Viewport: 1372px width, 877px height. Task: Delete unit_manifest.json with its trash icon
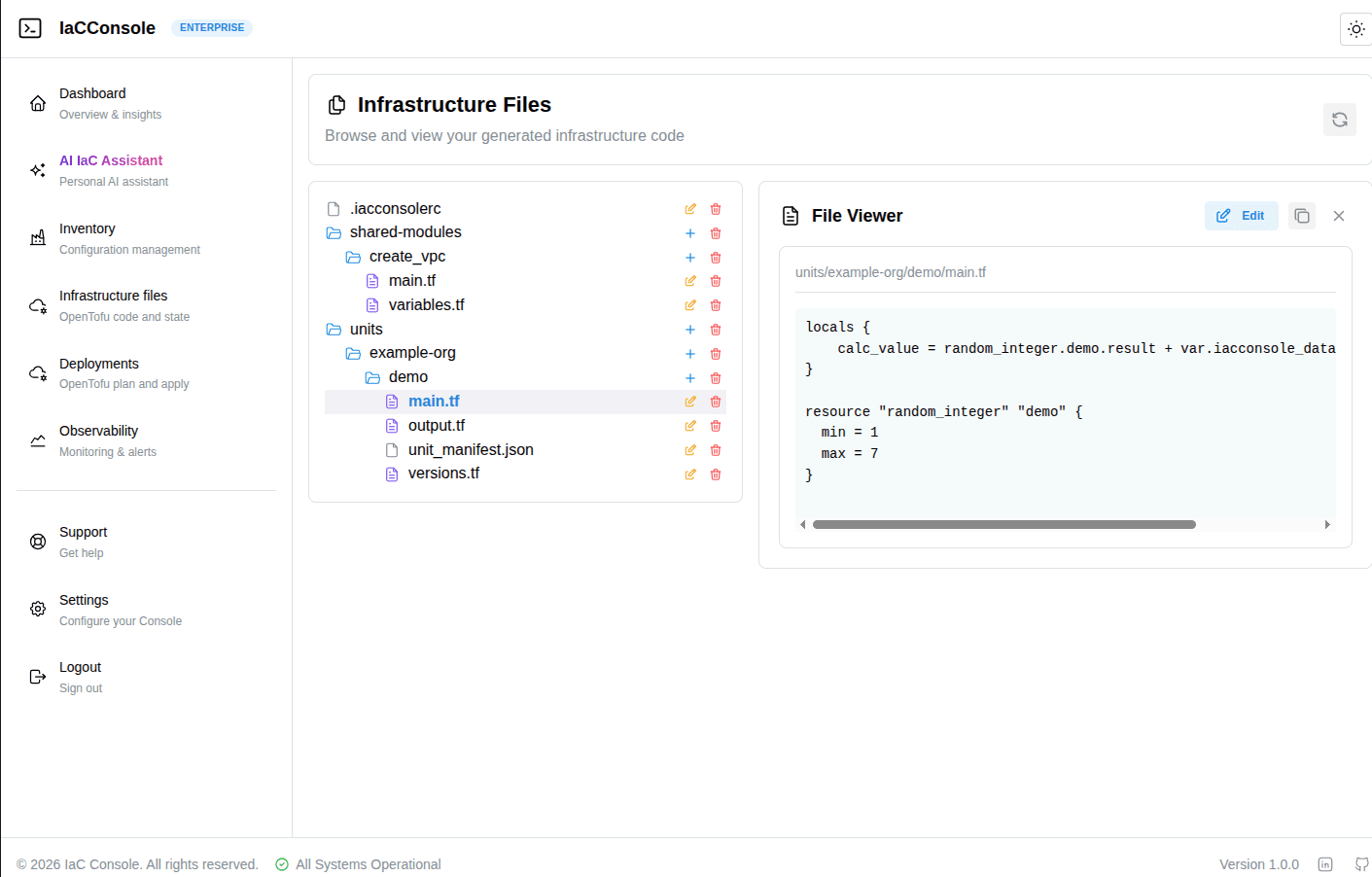coord(716,449)
